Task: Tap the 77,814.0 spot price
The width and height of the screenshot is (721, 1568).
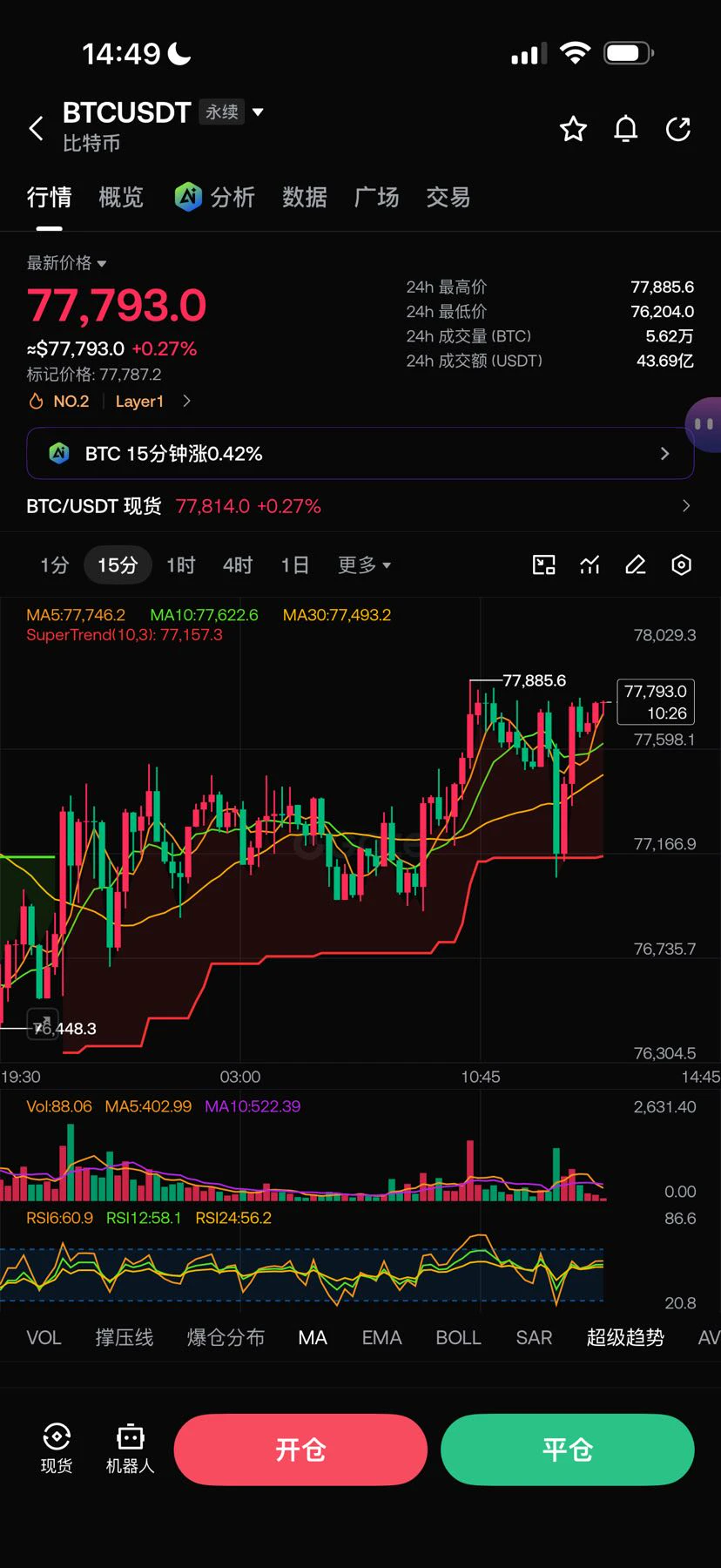Action: point(212,506)
